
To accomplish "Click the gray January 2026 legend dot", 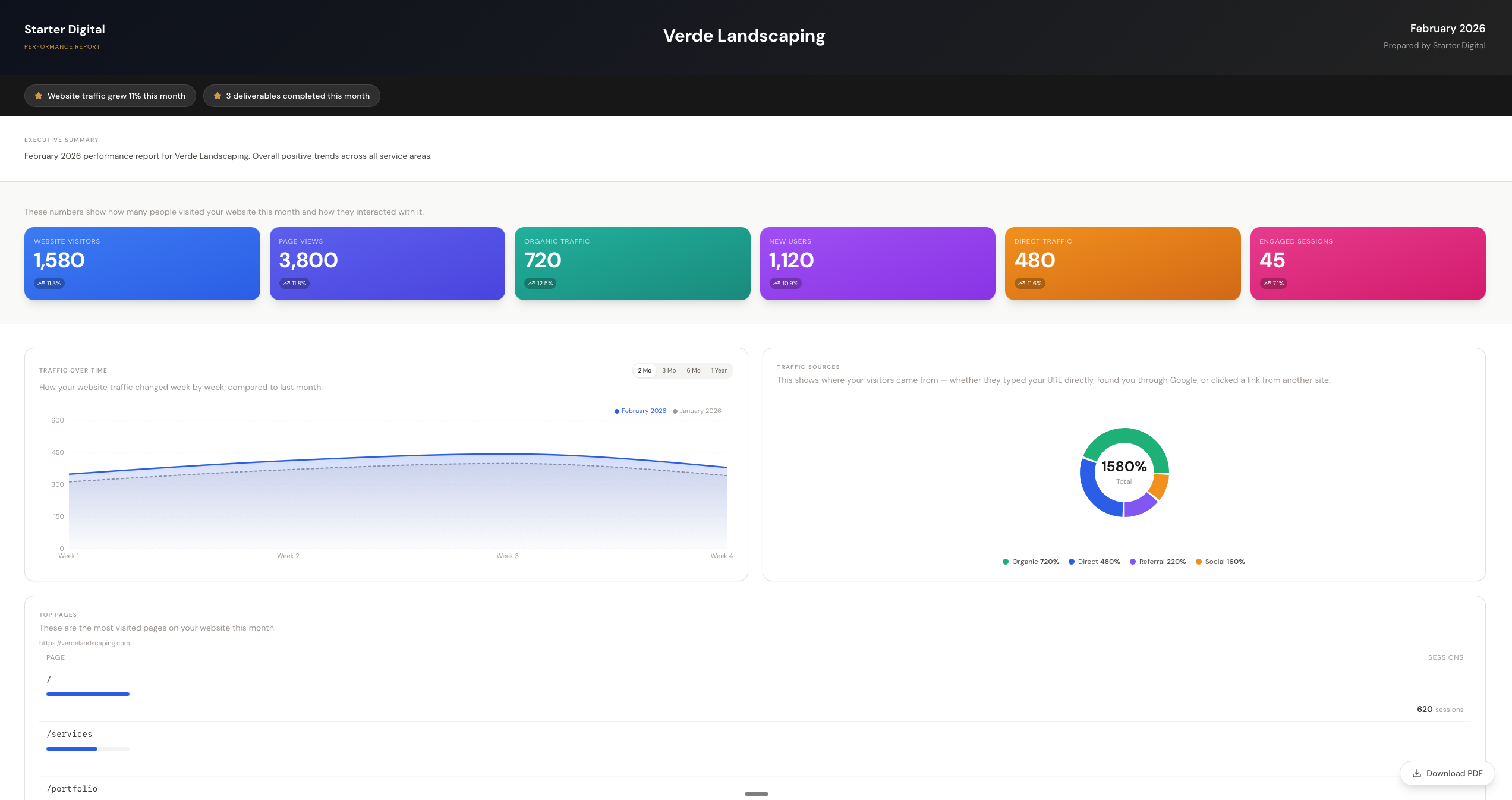I will pos(675,411).
